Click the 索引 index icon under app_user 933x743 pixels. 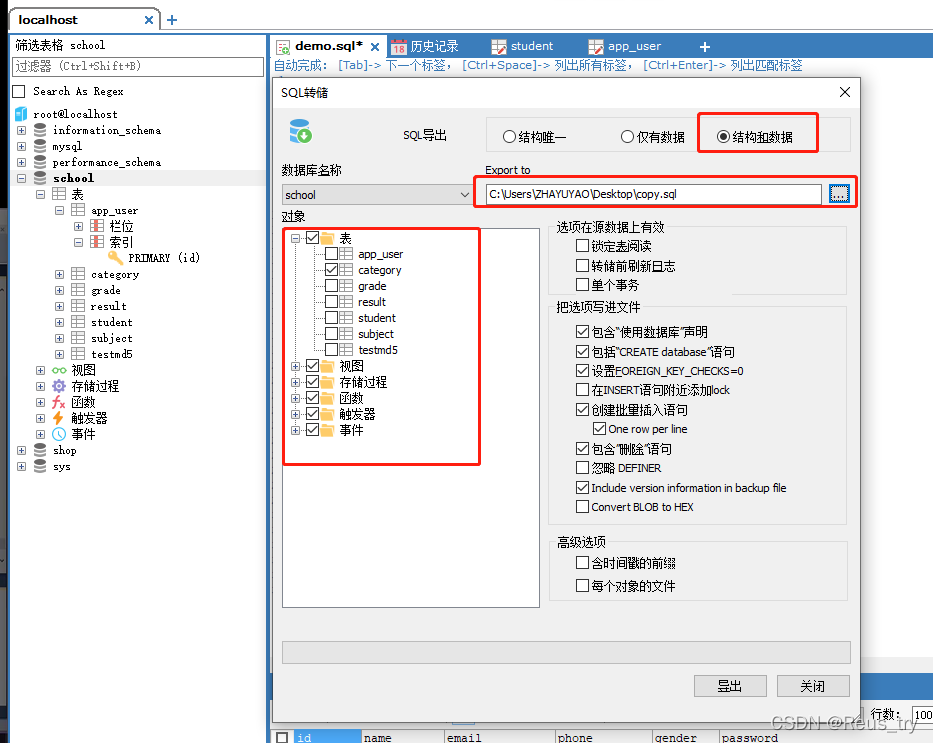pyautogui.click(x=97, y=242)
